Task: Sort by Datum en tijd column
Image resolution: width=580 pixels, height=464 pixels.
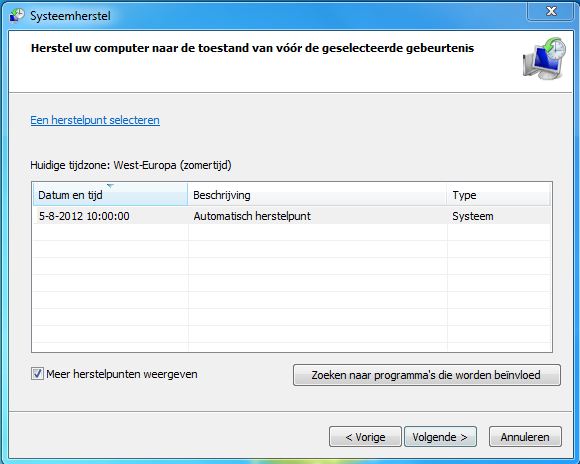Action: click(110, 195)
